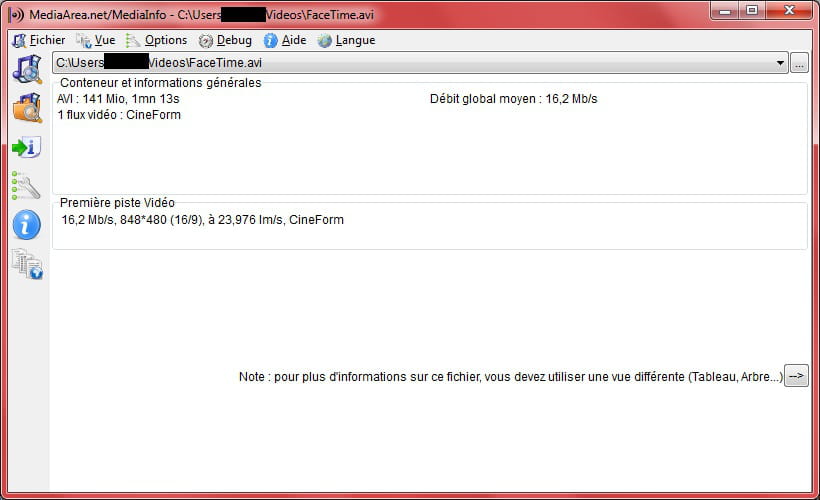
Task: Open the Langue menu
Action: coord(346,40)
